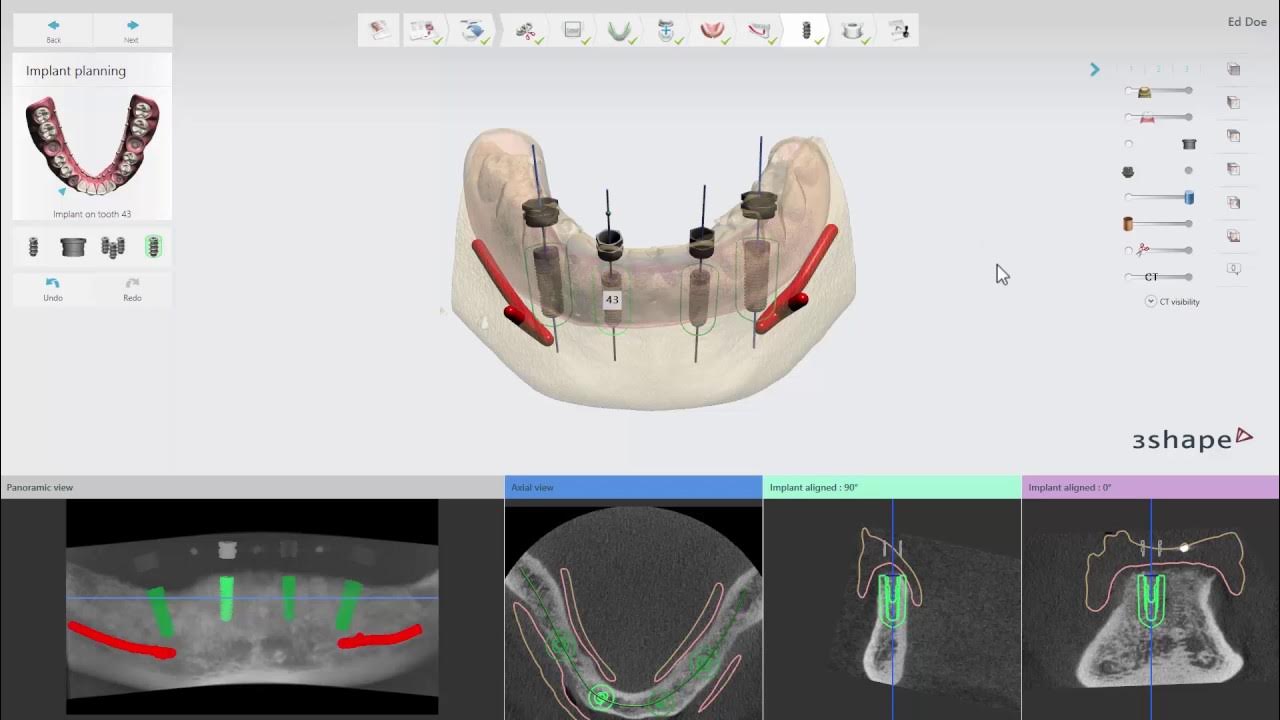Open view preset 2 in the right panel
The height and width of the screenshot is (720, 1280).
[x=1157, y=69]
